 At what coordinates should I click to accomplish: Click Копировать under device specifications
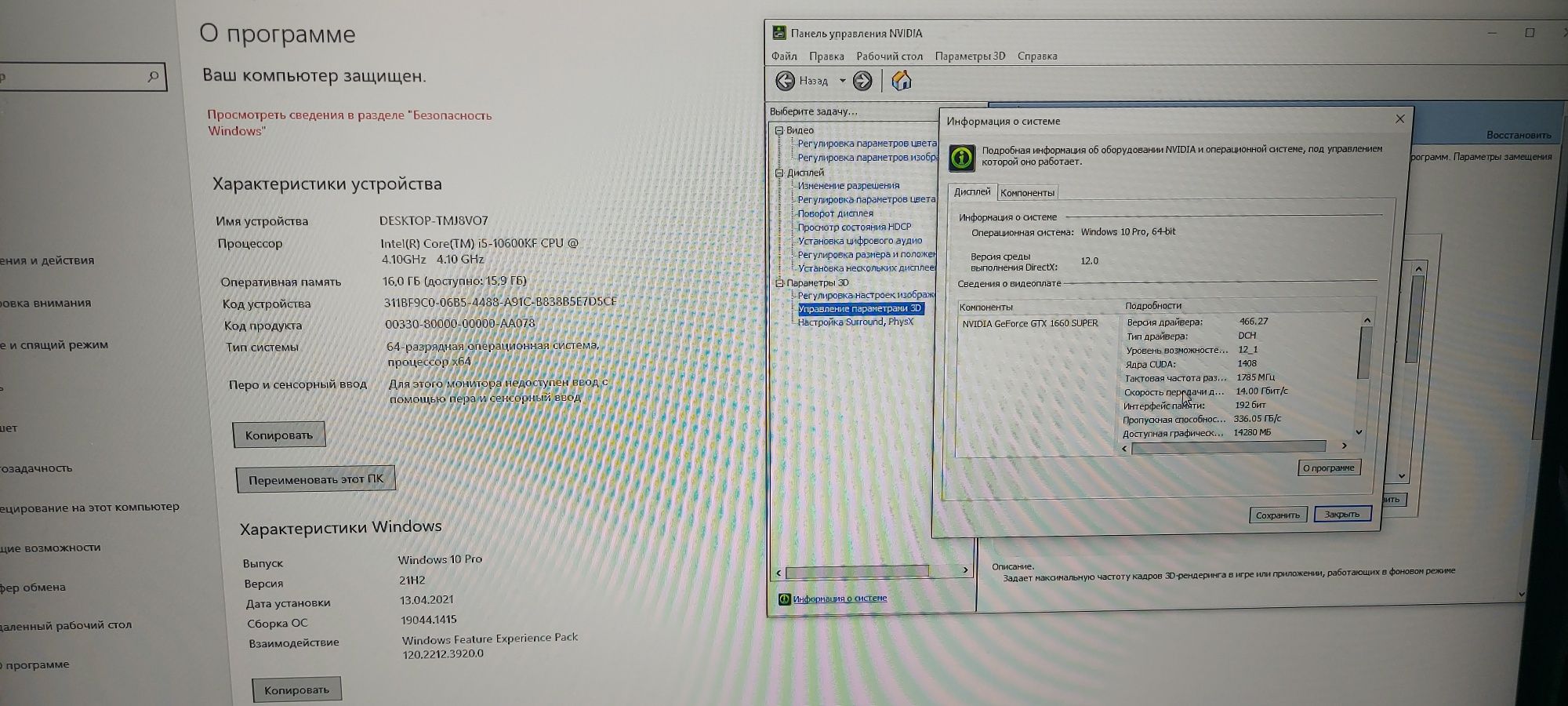point(279,435)
